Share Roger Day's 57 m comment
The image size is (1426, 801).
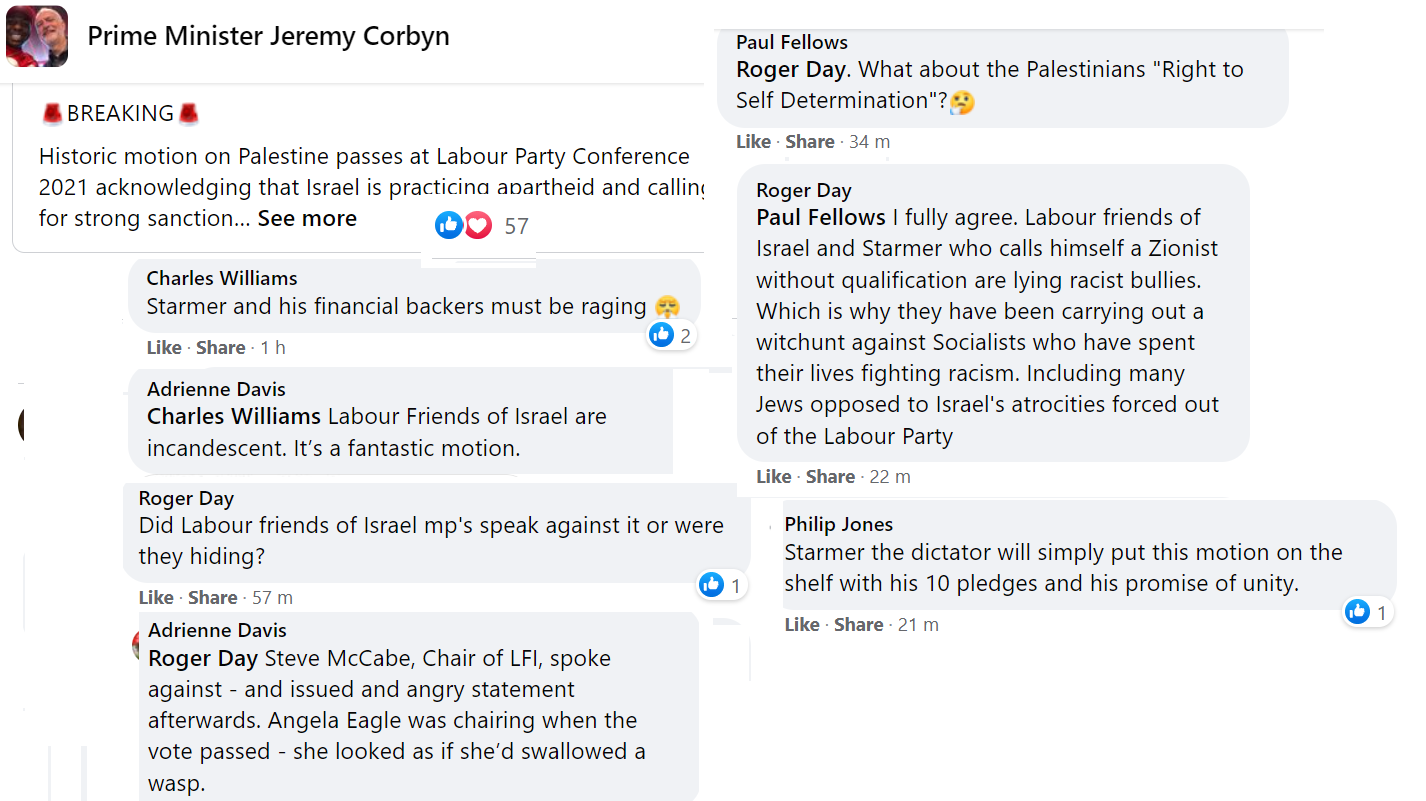213,598
